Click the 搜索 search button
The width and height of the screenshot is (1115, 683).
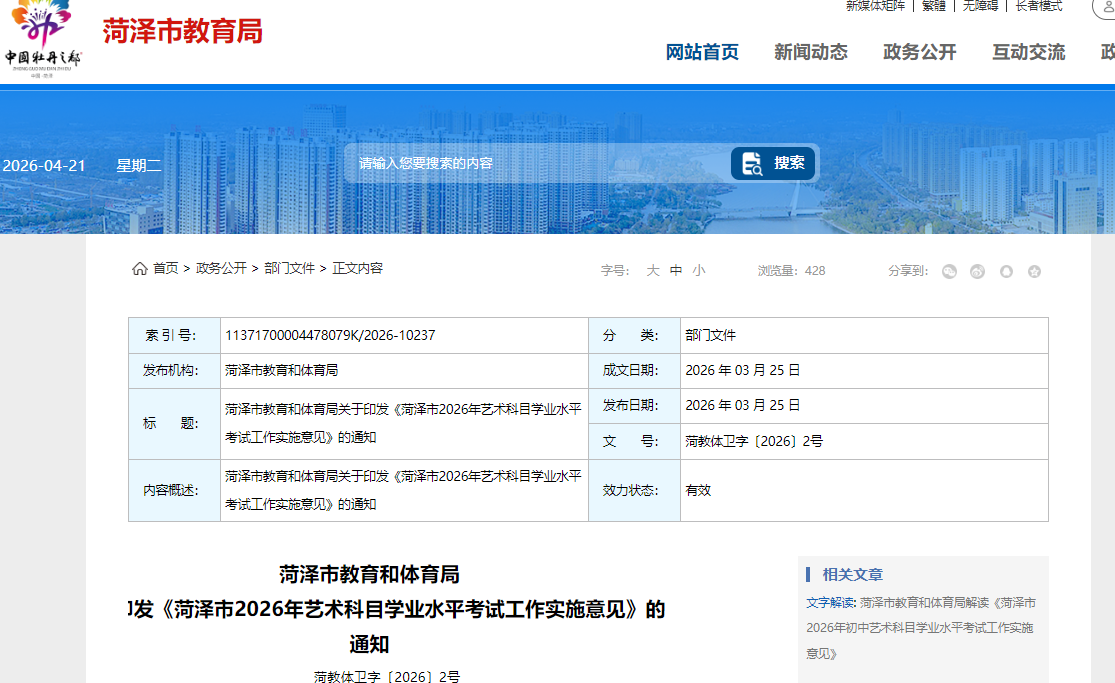[773, 163]
